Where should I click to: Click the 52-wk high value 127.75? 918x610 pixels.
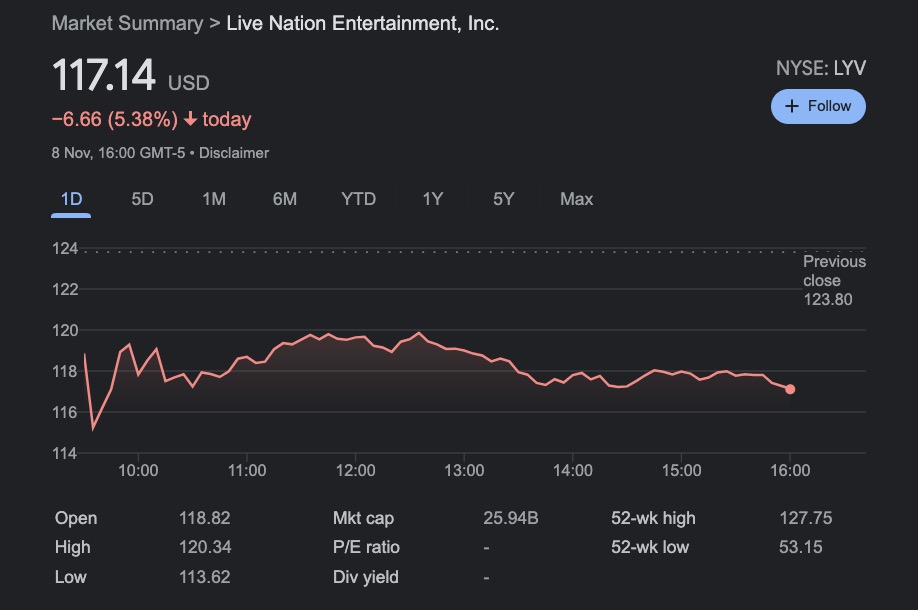(805, 518)
